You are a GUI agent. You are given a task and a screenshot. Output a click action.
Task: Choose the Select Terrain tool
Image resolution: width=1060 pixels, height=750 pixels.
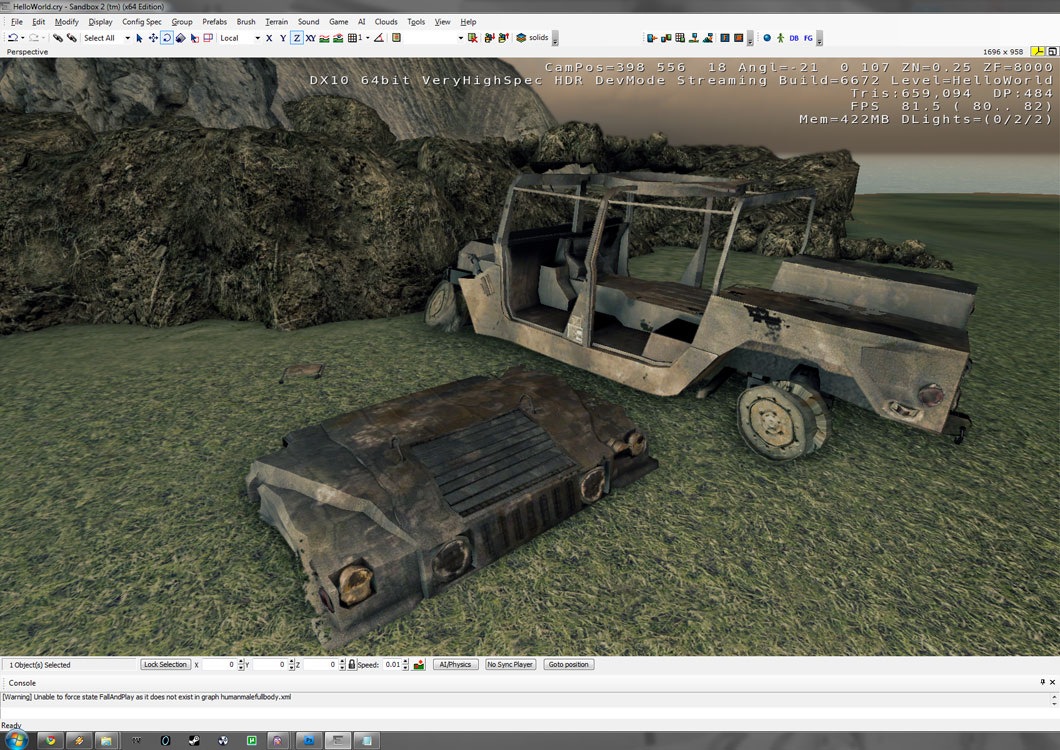click(194, 38)
